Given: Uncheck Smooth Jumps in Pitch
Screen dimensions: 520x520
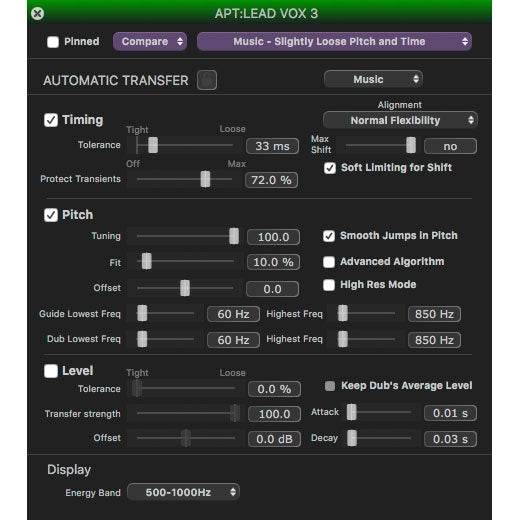Looking at the screenshot, I should (x=329, y=236).
